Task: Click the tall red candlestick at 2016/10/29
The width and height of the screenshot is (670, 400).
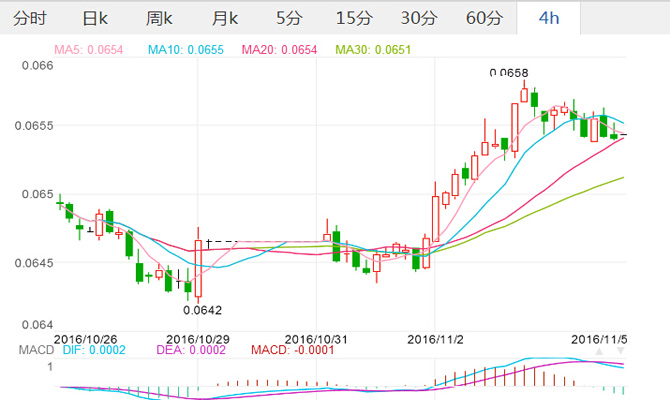Action: coord(198,266)
